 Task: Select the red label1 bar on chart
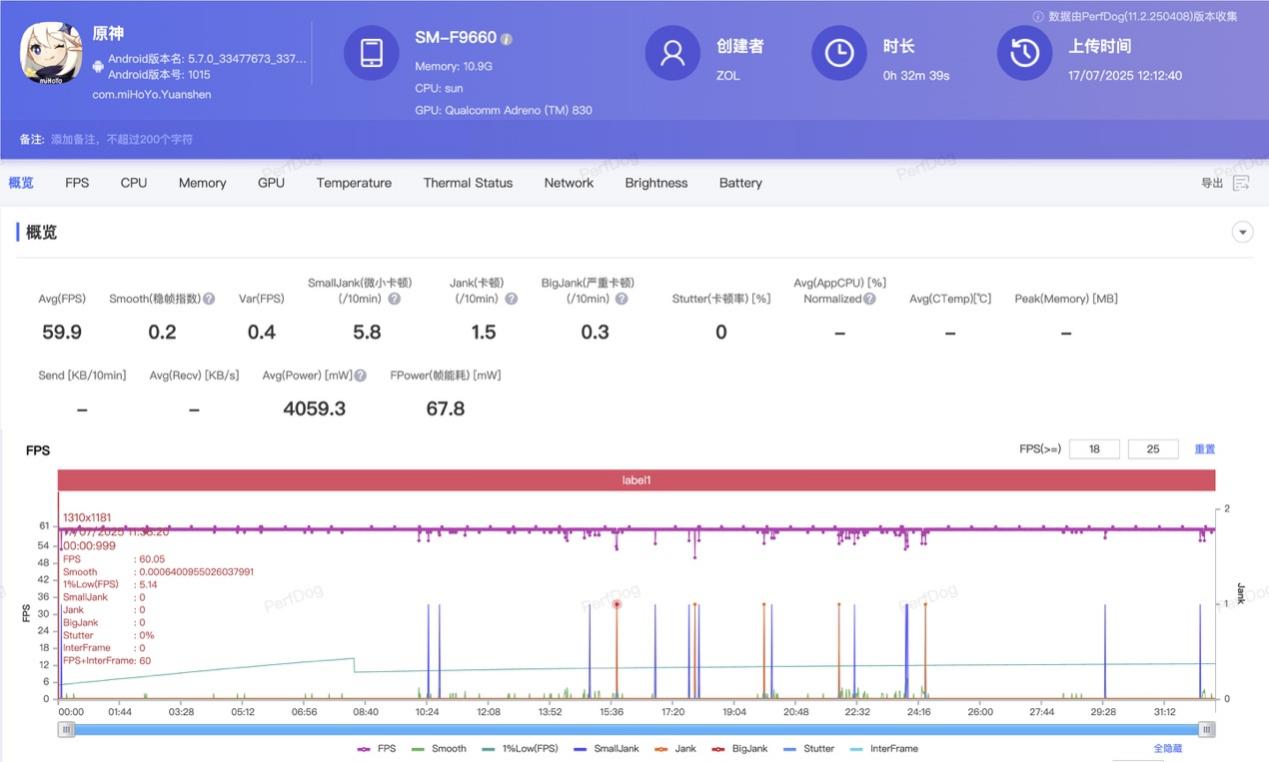[636, 480]
